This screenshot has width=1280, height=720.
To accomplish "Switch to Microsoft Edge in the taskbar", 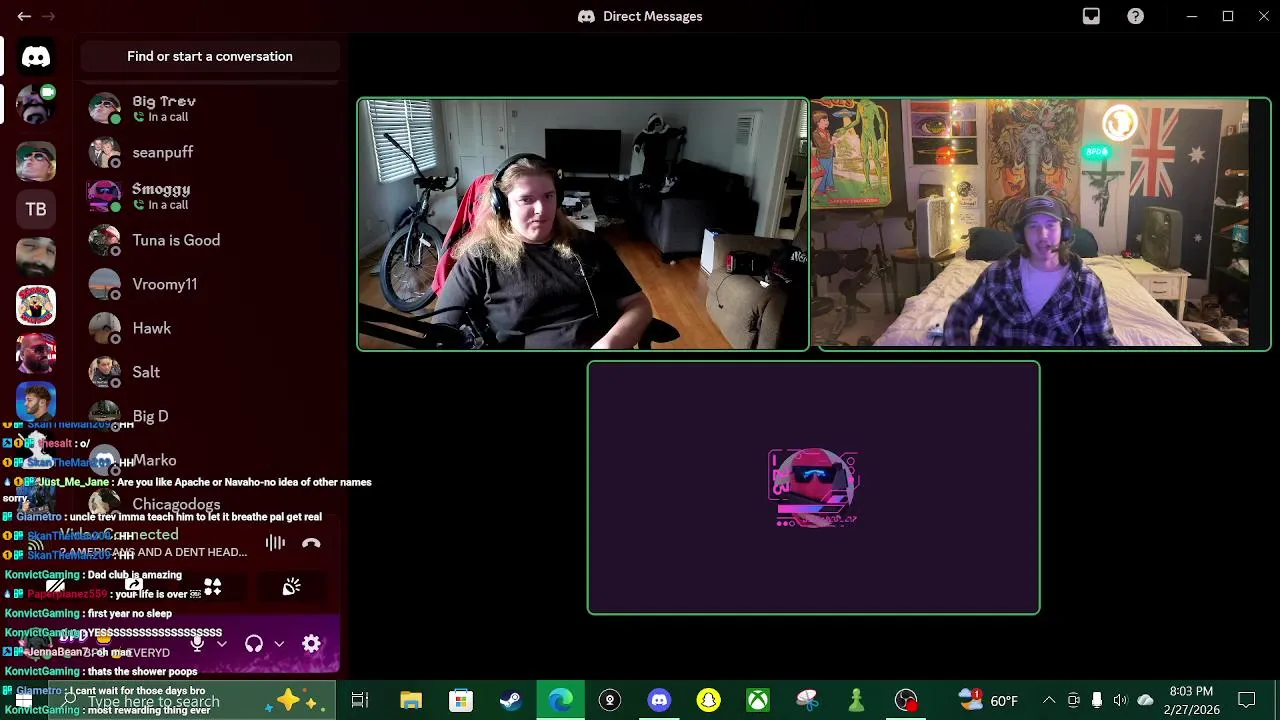I will coord(560,700).
